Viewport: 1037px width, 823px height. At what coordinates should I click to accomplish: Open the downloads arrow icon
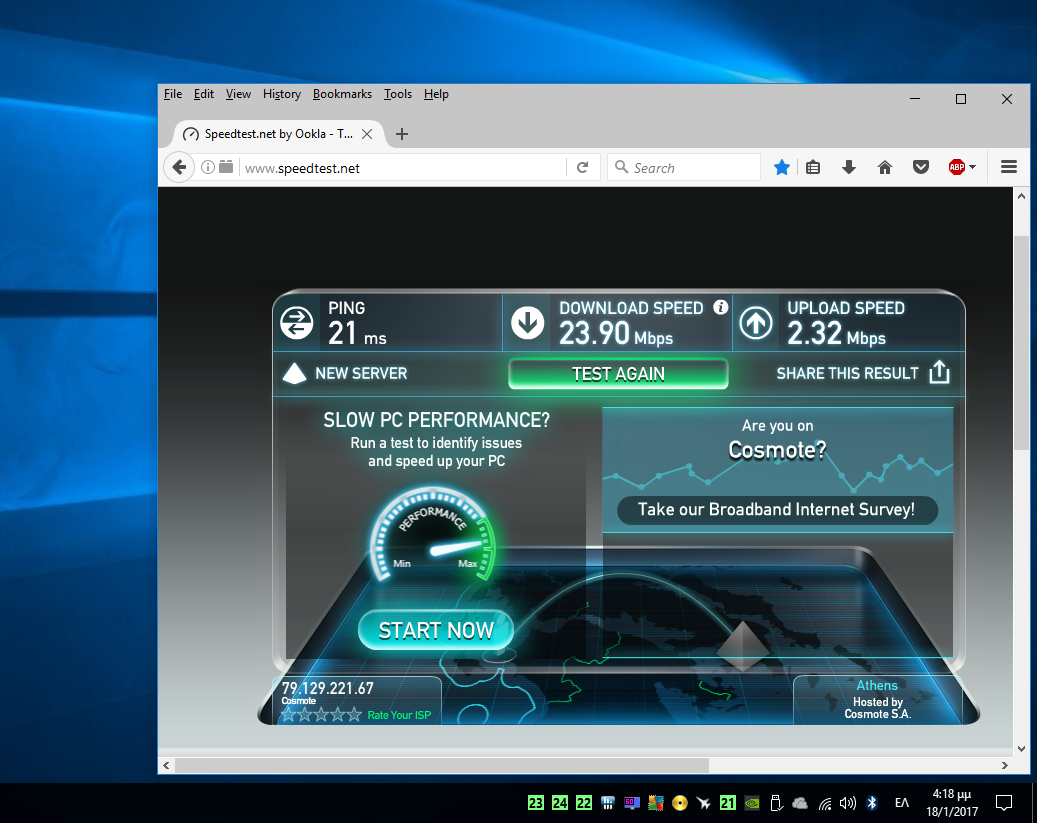tap(849, 167)
